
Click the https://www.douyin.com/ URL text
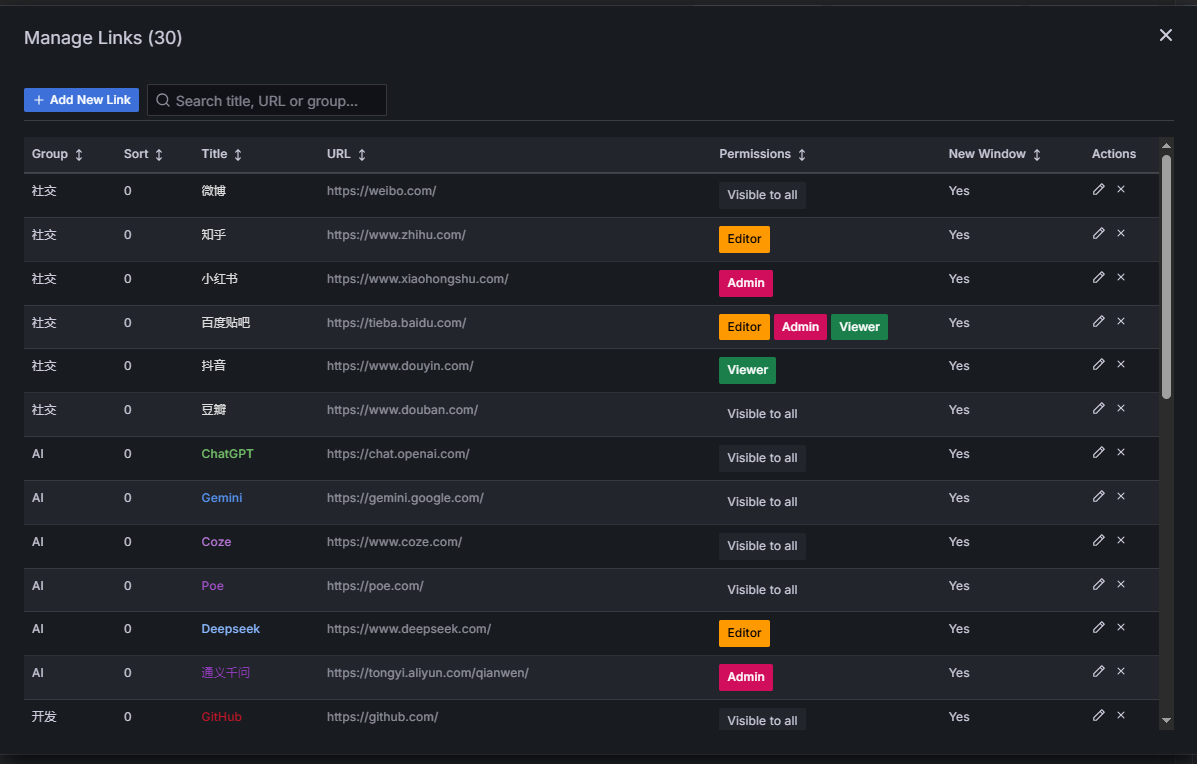pyautogui.click(x=400, y=366)
